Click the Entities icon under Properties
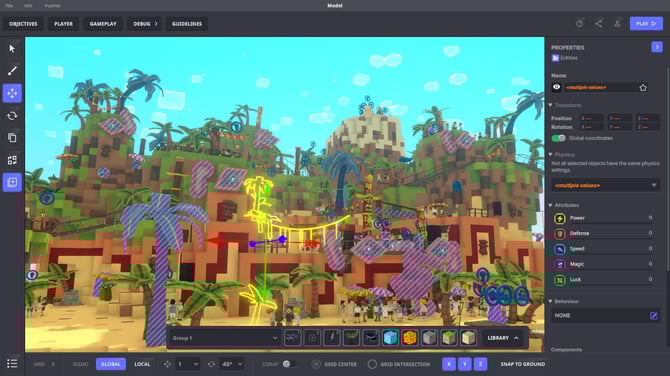Screen dimensions: 670x376 [555, 58]
